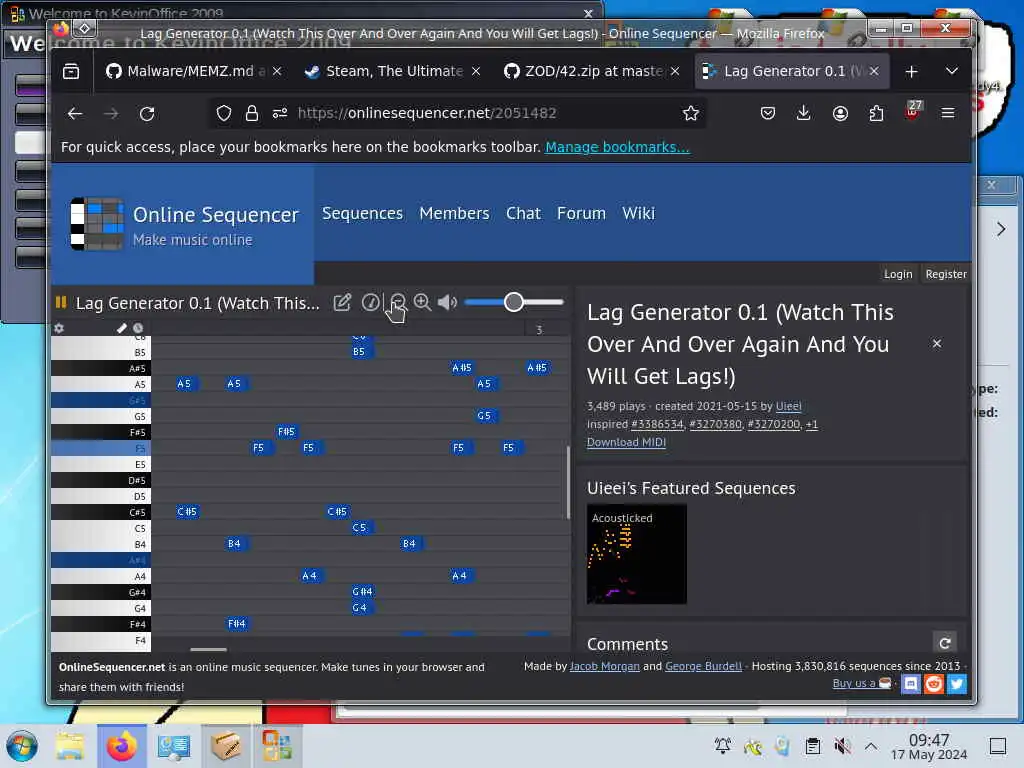Open inspired sequence #3270200
1024x768 pixels.
[x=774, y=424]
